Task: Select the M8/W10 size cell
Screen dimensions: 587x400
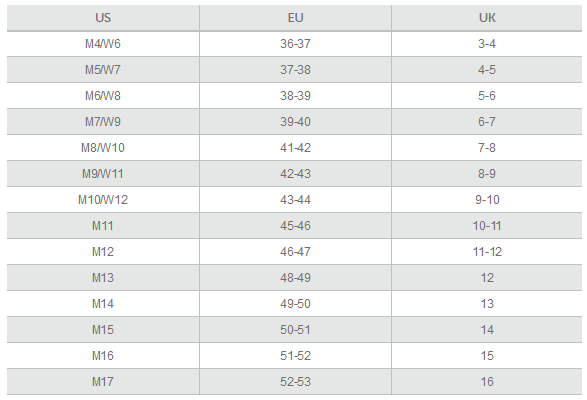Action: click(103, 148)
